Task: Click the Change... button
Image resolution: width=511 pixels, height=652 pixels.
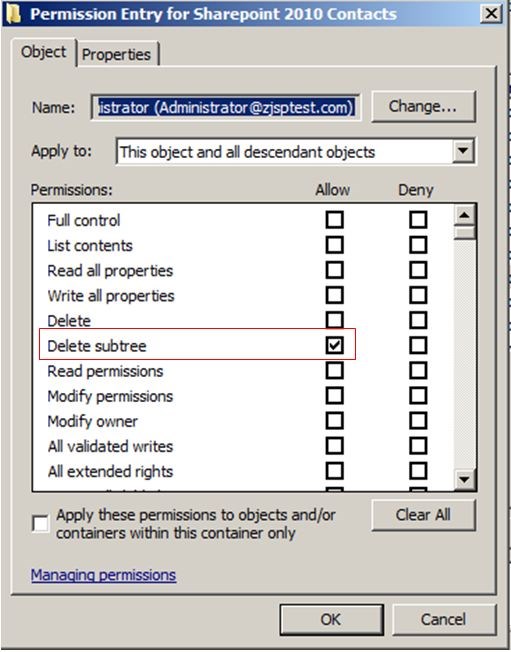Action: click(423, 106)
